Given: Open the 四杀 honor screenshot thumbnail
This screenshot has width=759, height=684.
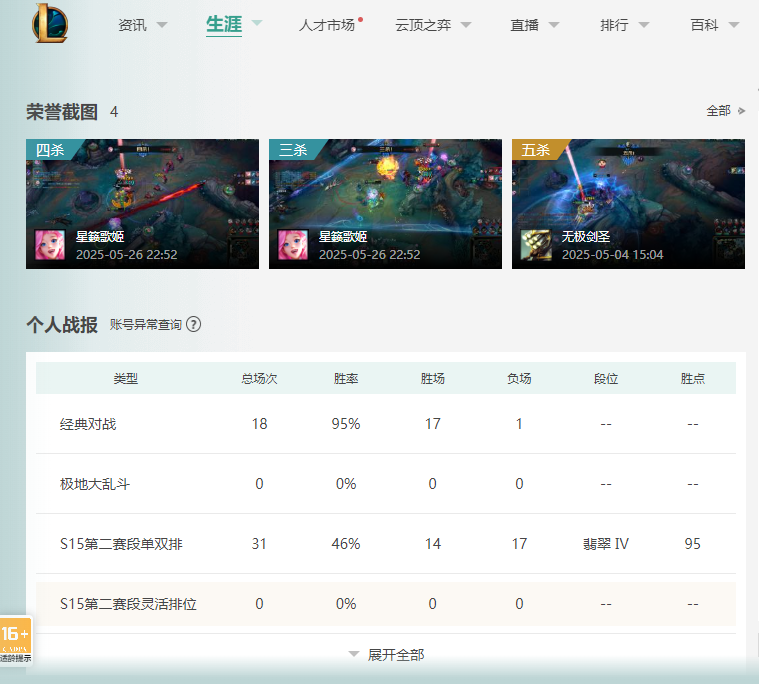Looking at the screenshot, I should (142, 204).
